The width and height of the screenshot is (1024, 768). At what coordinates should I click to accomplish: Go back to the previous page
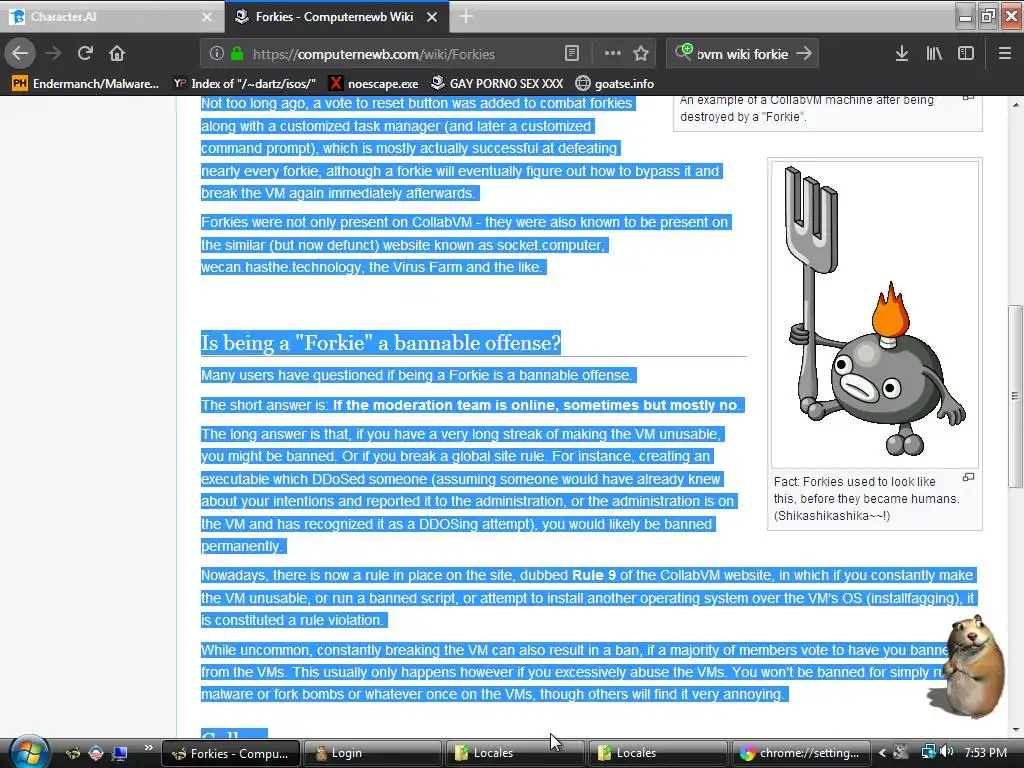[20, 53]
